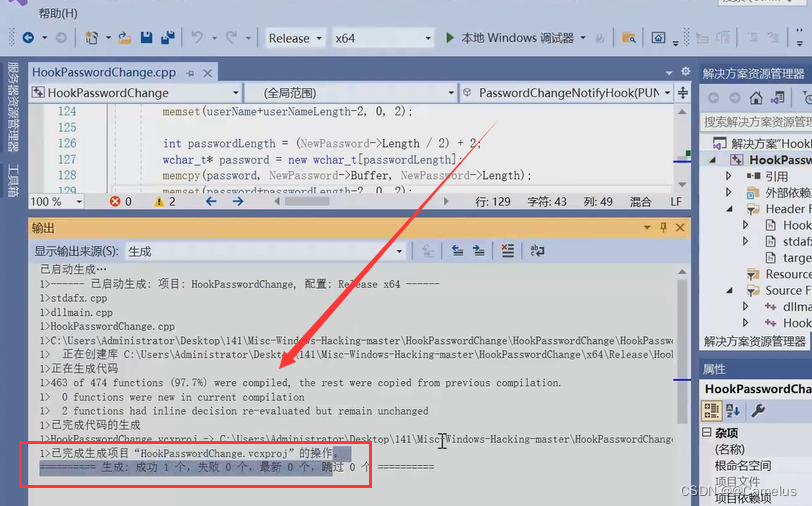812x506 pixels.
Task: Click the warning count indicator showing 2
Action: [165, 201]
